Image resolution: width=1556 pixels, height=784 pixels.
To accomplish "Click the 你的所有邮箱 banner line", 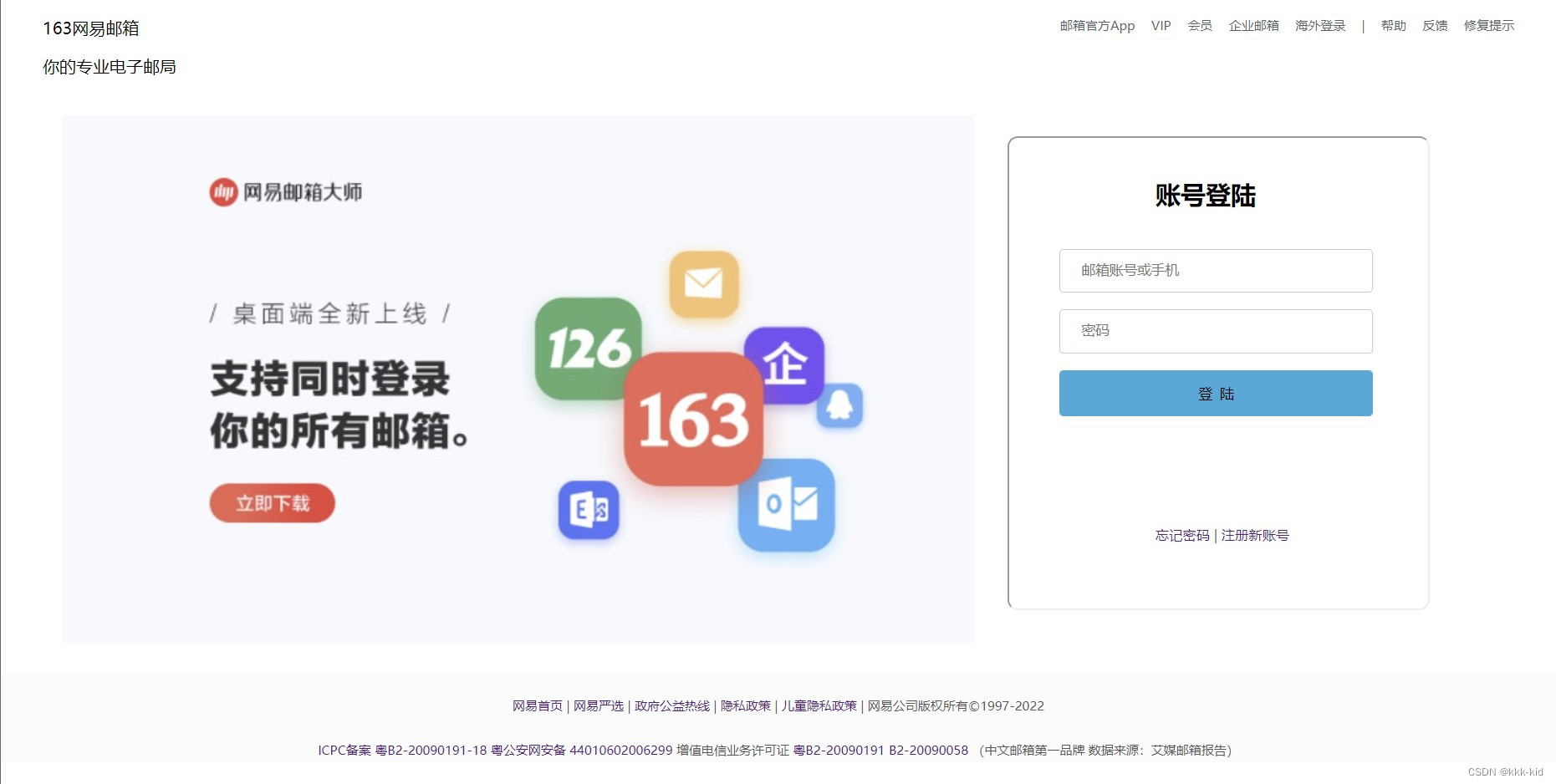I will coord(339,431).
